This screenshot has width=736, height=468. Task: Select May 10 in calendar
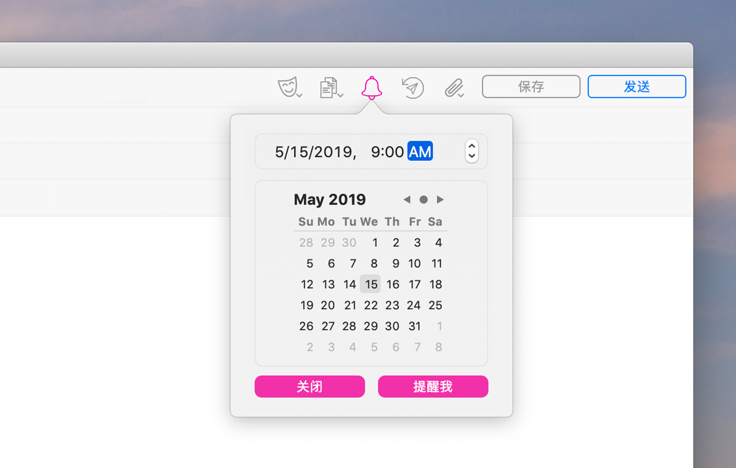coord(414,263)
